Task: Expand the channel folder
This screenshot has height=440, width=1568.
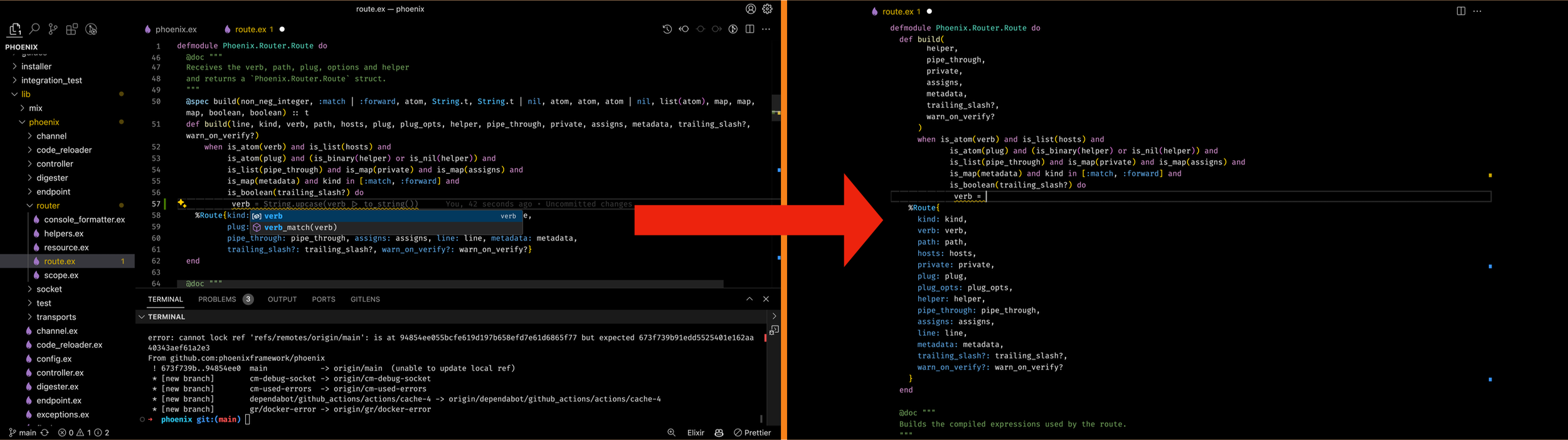Action: coord(29,136)
